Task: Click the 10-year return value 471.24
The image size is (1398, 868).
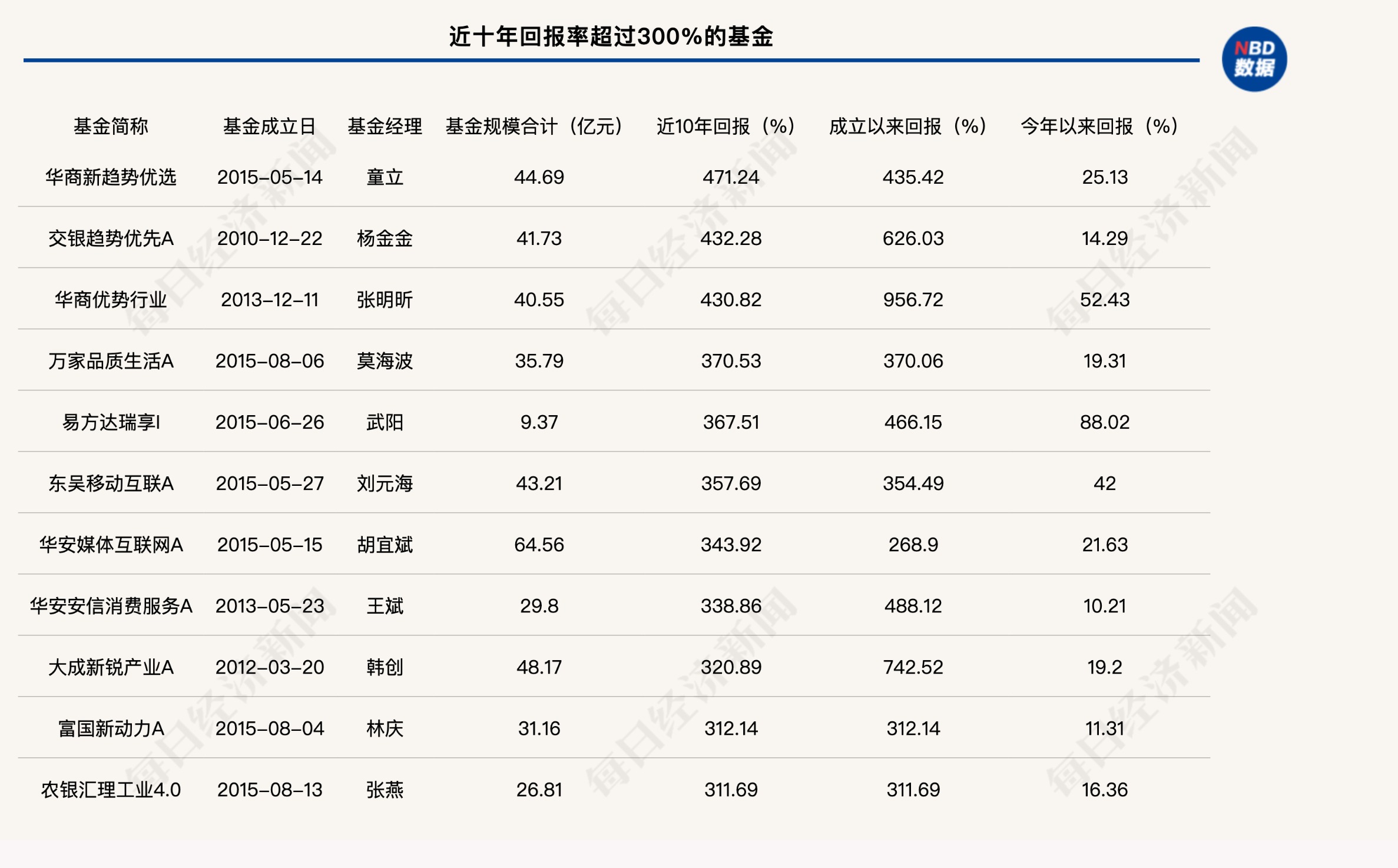Action: (731, 177)
